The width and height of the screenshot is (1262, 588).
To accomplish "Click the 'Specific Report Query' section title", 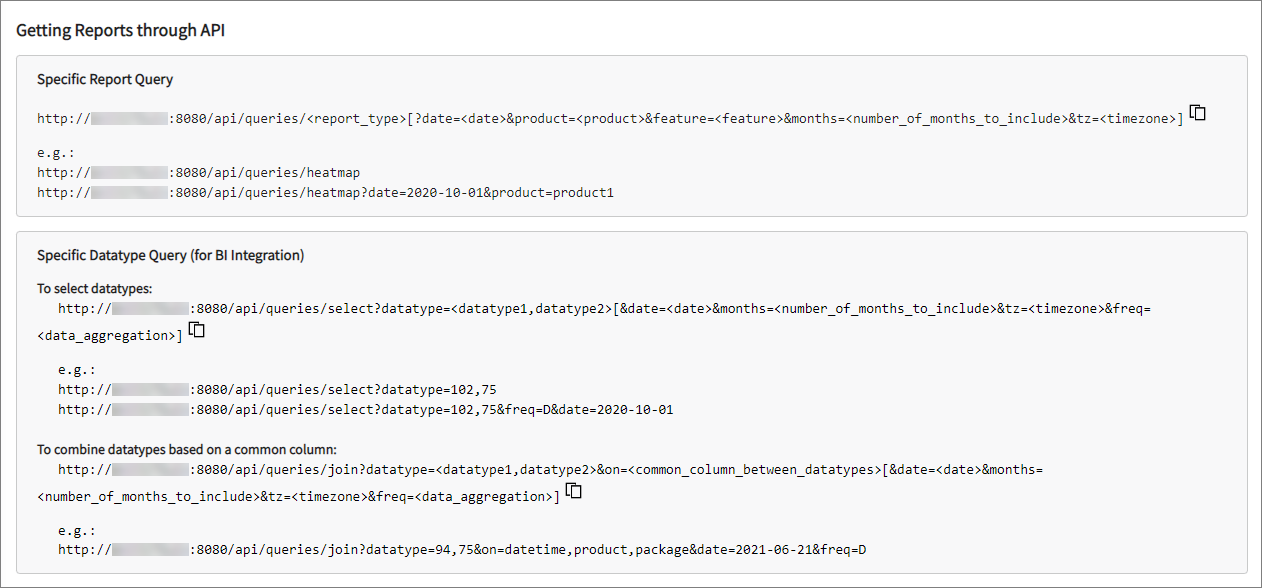I will 105,79.
